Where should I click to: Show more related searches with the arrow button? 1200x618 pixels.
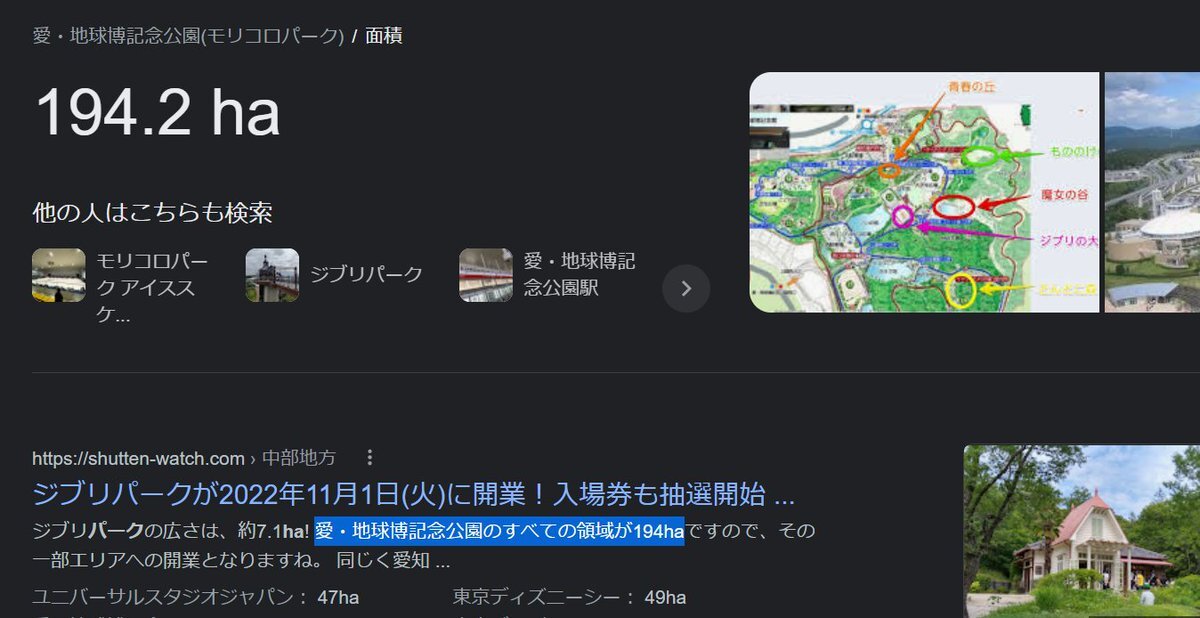coord(686,288)
